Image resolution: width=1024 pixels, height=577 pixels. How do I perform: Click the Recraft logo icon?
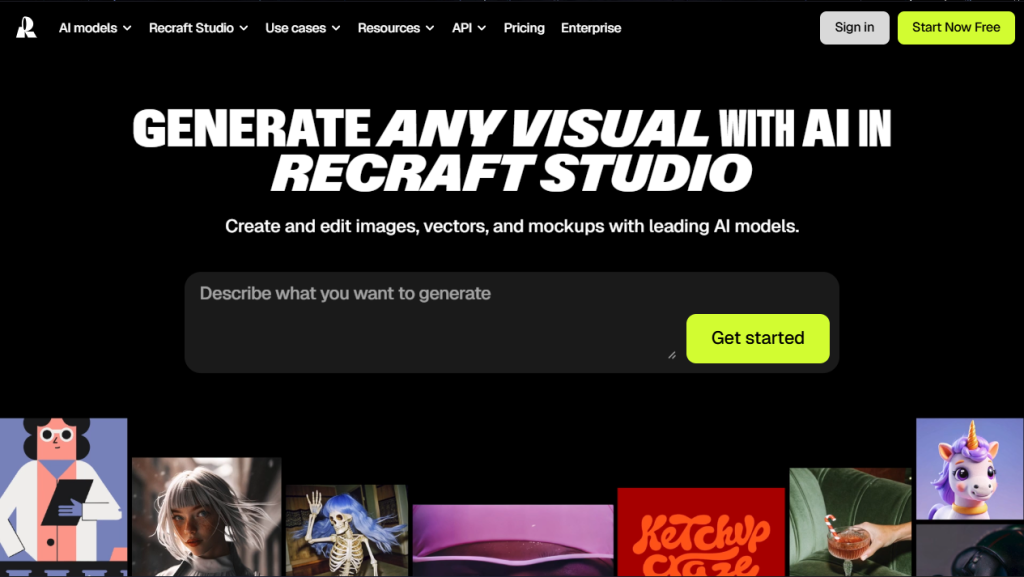coord(26,27)
